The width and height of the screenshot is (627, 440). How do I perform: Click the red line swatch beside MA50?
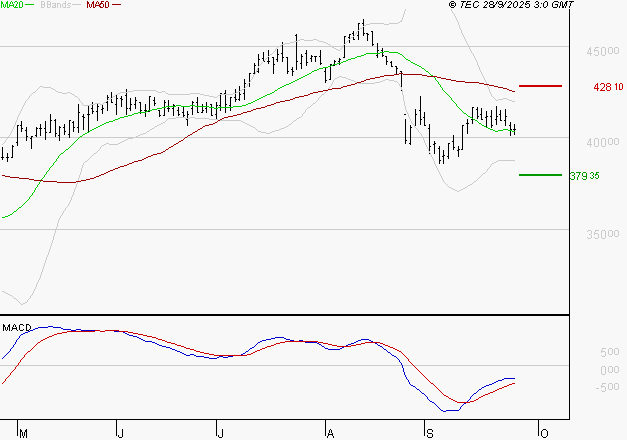(118, 5)
